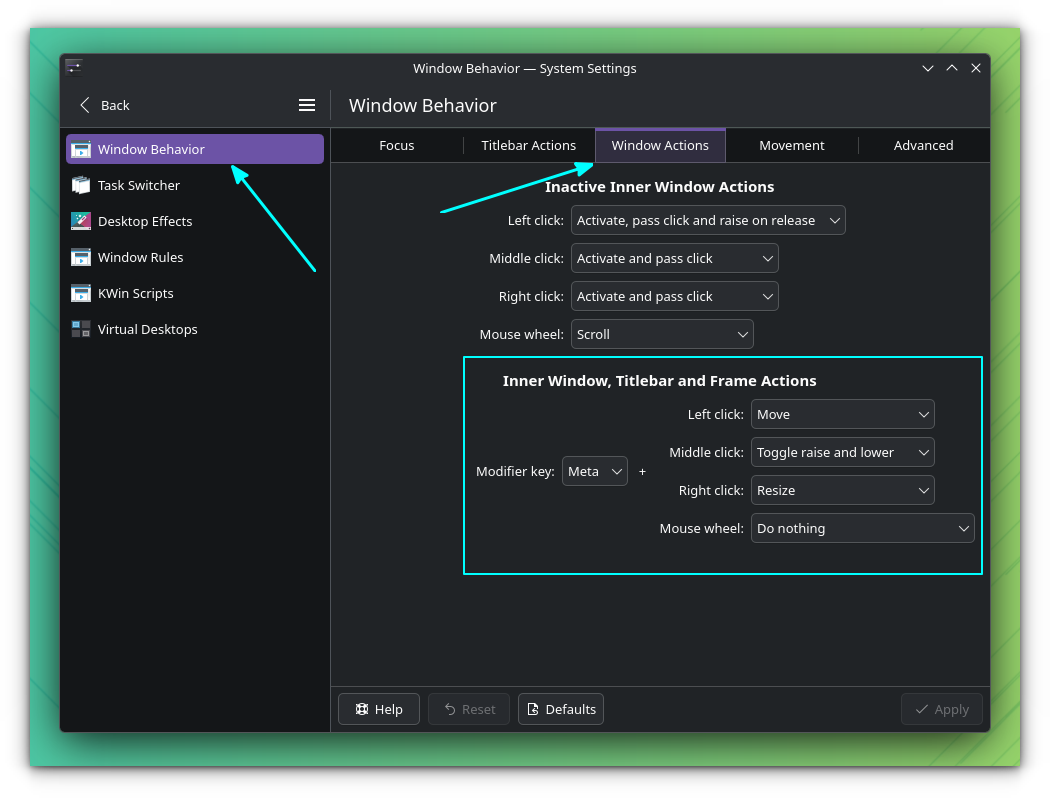1050x798 pixels.
Task: Click the Inactive Inner Window Actions heading
Action: [x=660, y=187]
